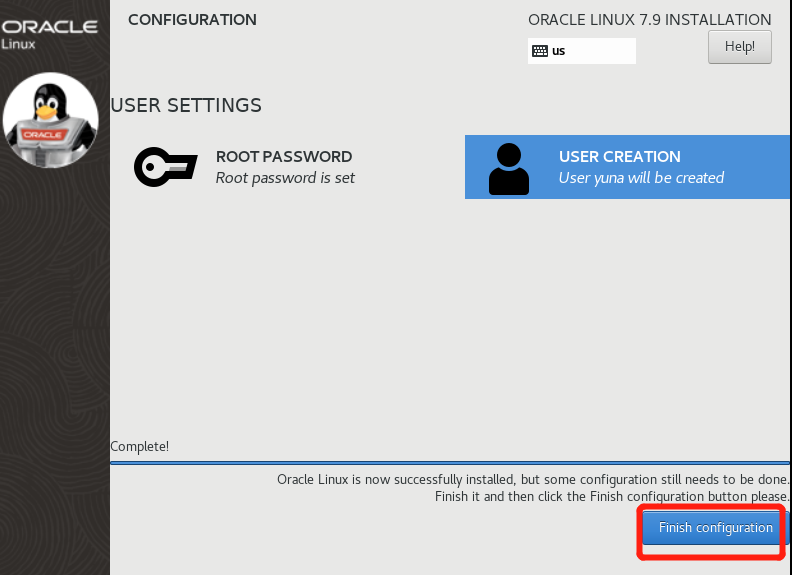Click the root password key icon
The image size is (792, 575).
(166, 167)
